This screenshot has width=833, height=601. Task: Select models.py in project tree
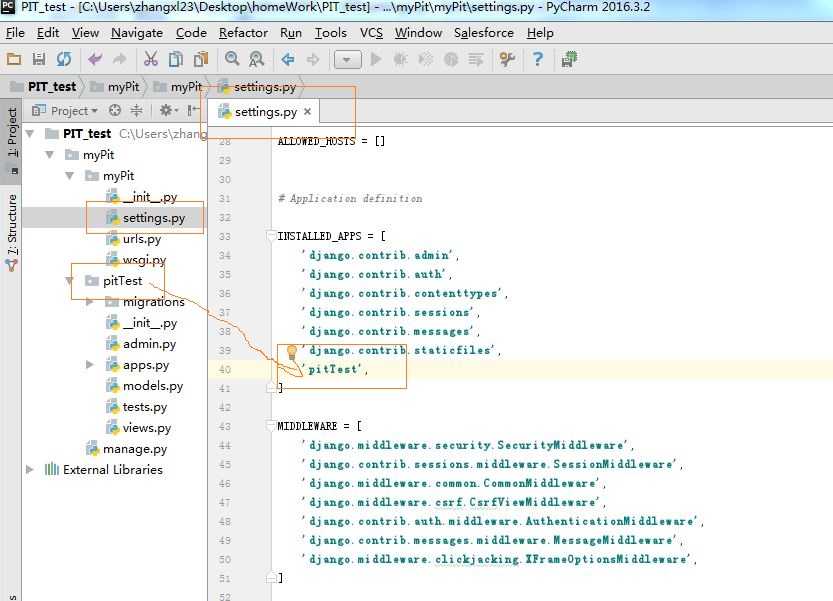click(153, 386)
